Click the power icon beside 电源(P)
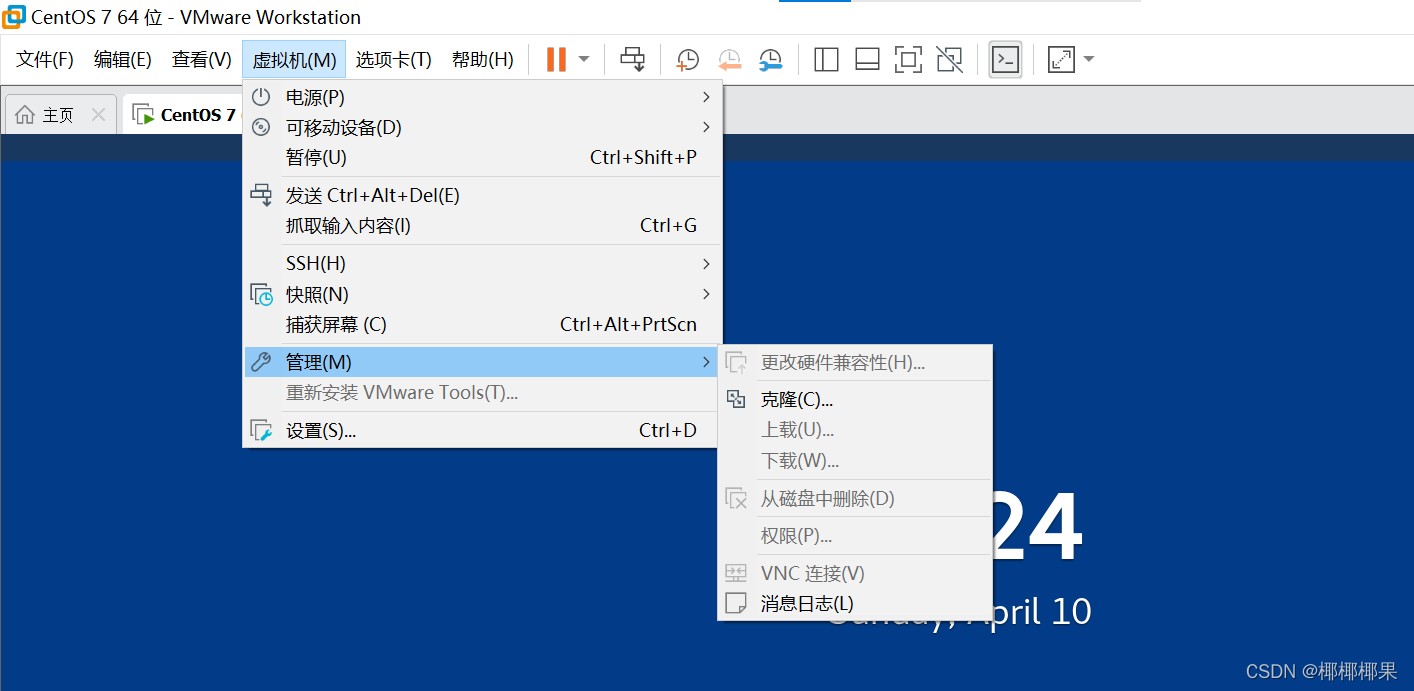This screenshot has height=691, width=1414. click(261, 97)
